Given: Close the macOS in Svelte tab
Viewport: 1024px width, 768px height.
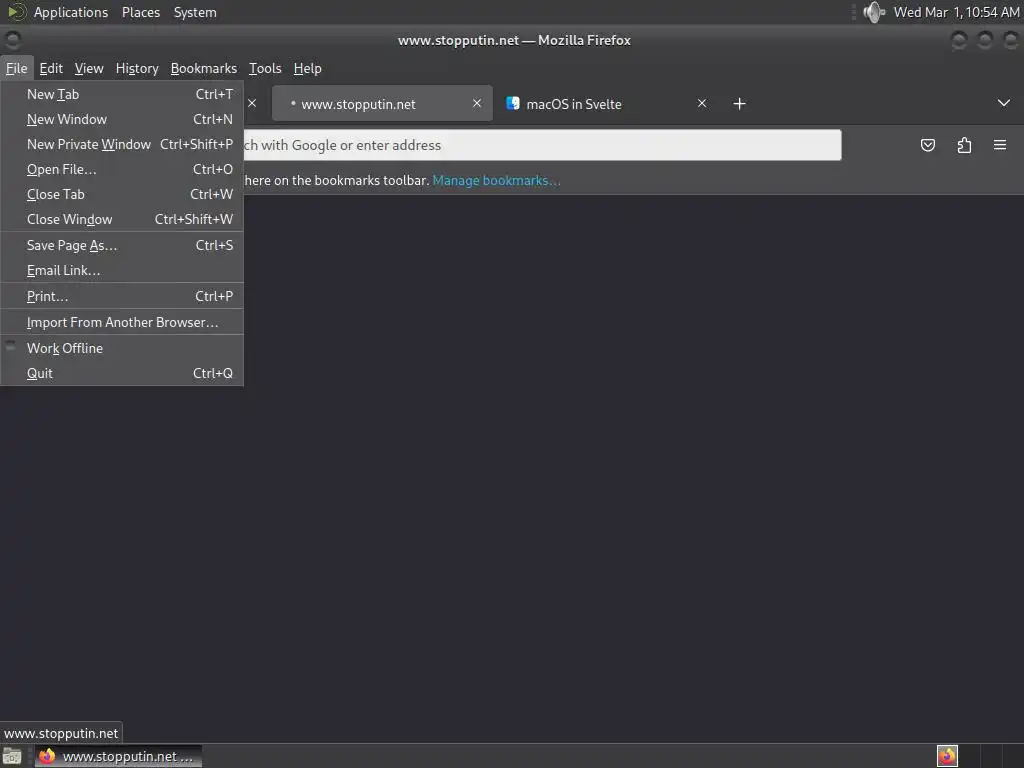Looking at the screenshot, I should click(x=702, y=103).
